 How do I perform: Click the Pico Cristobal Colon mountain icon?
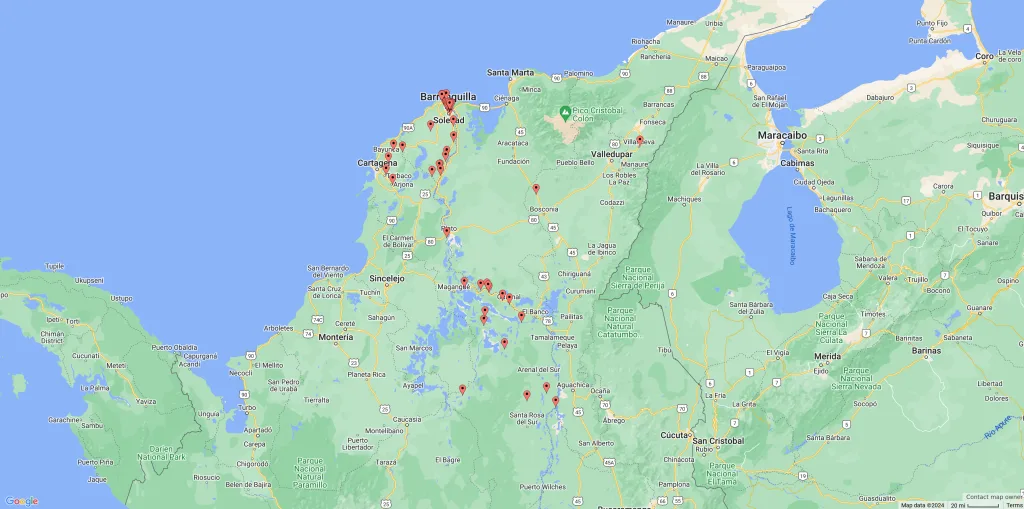click(565, 112)
